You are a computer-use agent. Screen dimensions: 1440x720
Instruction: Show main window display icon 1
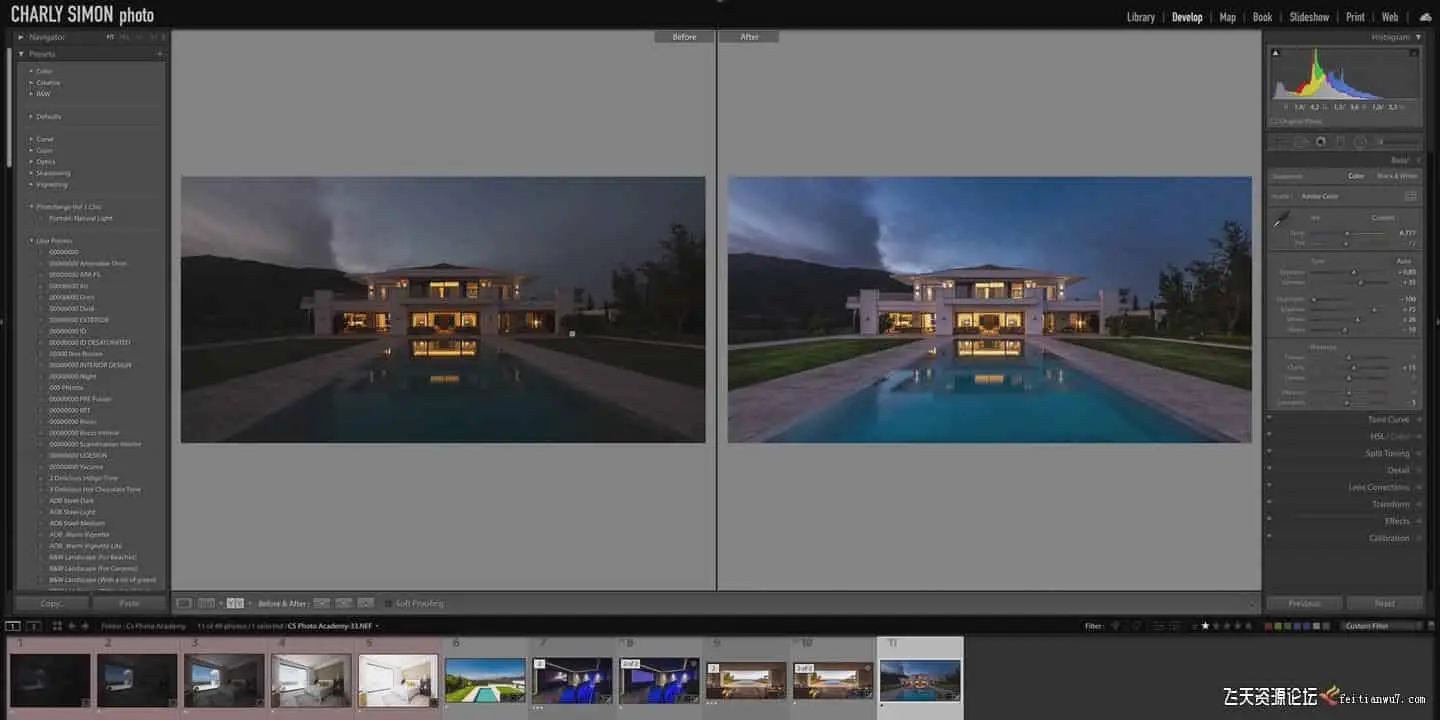(x=13, y=626)
